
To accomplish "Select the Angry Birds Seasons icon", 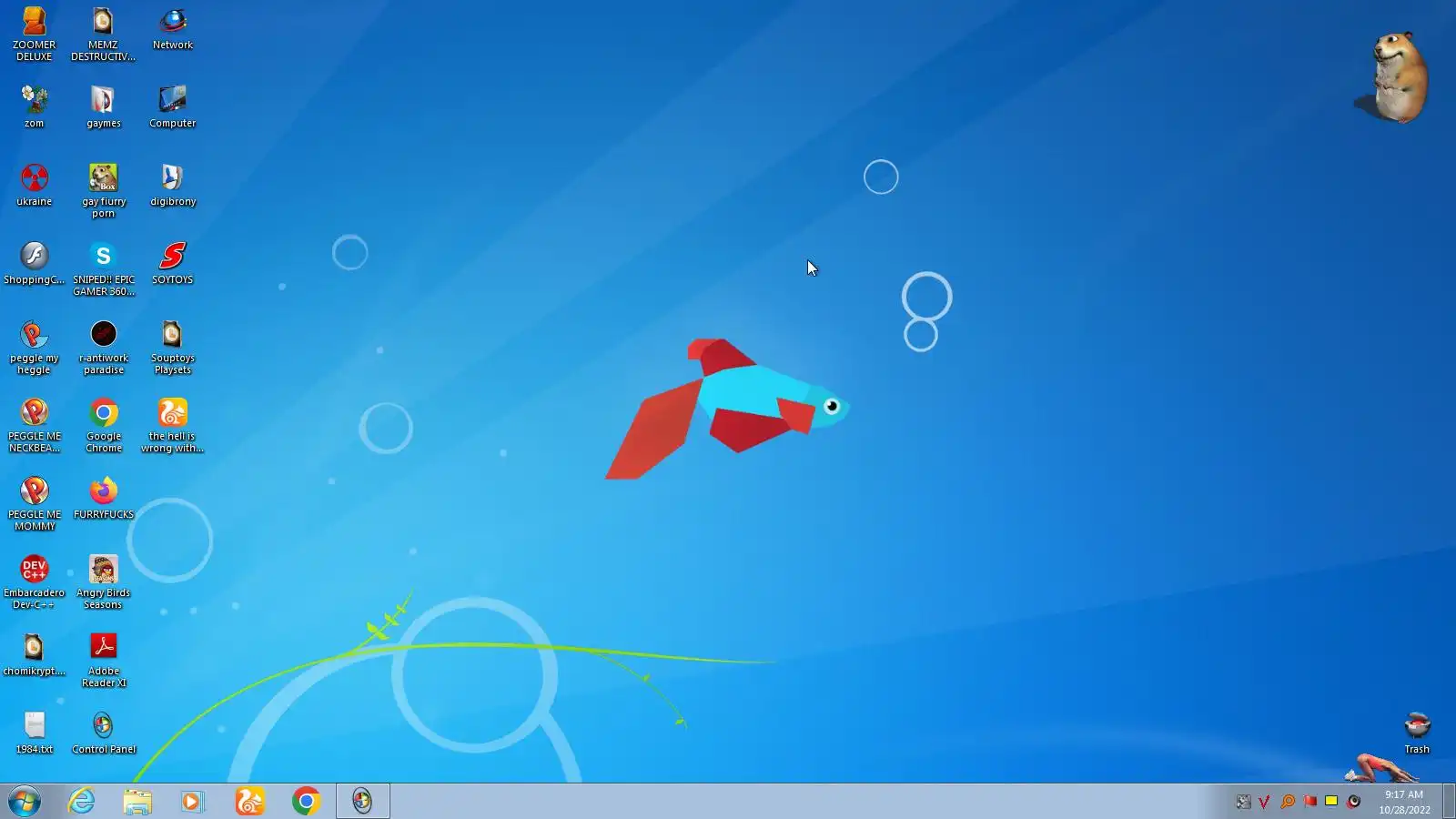I will coord(103,581).
